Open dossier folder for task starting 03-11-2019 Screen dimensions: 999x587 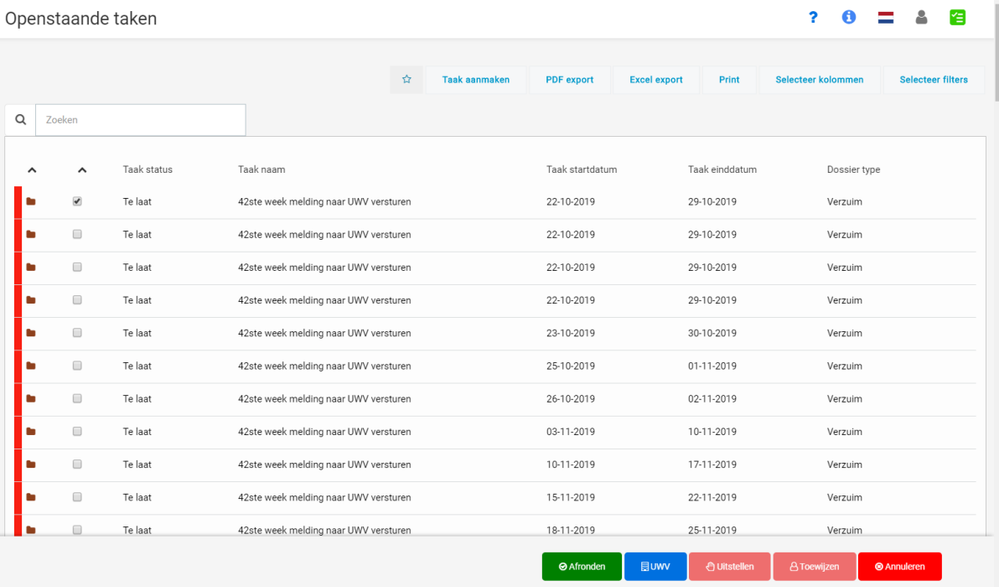point(31,431)
